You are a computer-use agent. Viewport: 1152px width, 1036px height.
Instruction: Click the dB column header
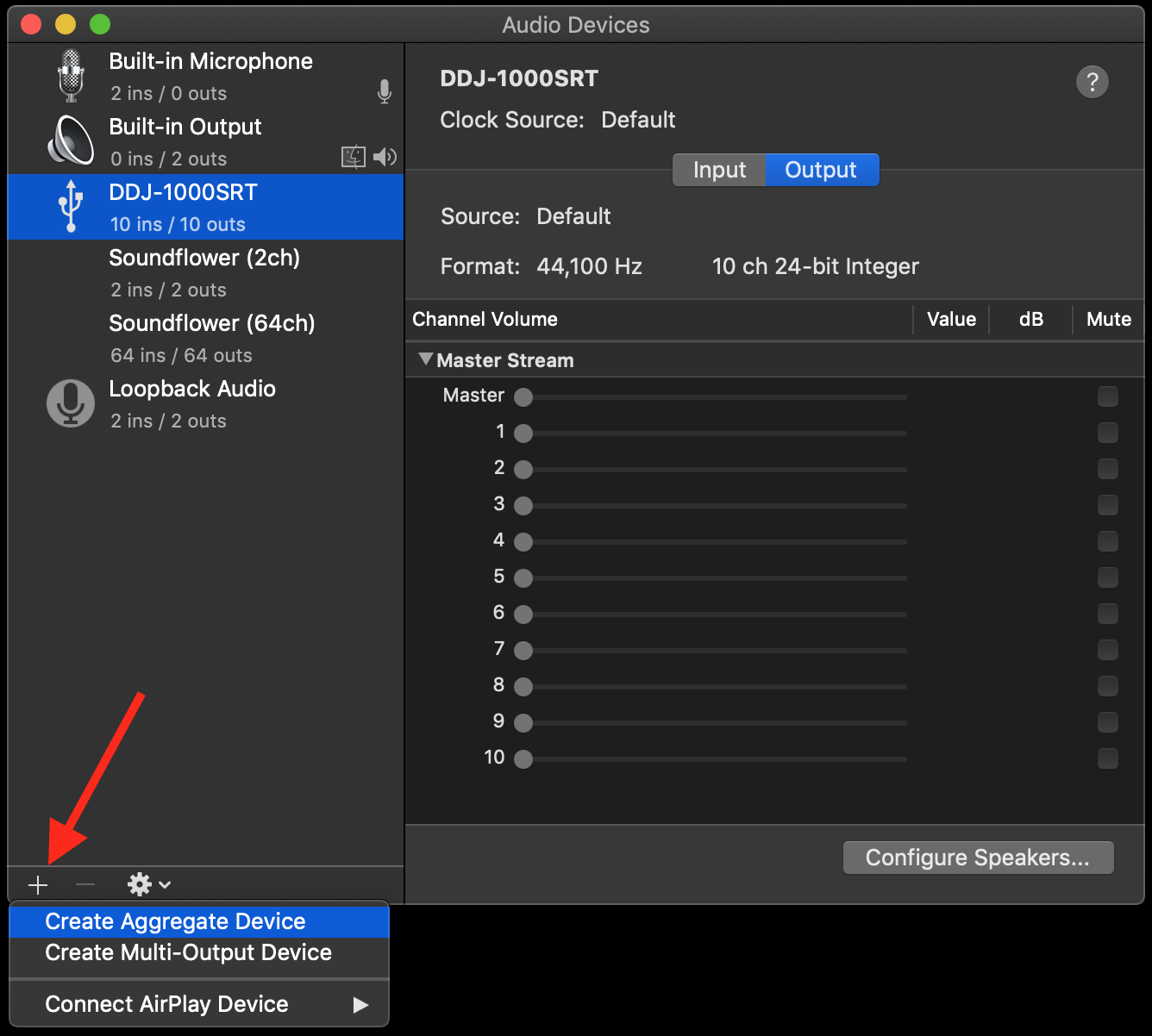point(1031,319)
